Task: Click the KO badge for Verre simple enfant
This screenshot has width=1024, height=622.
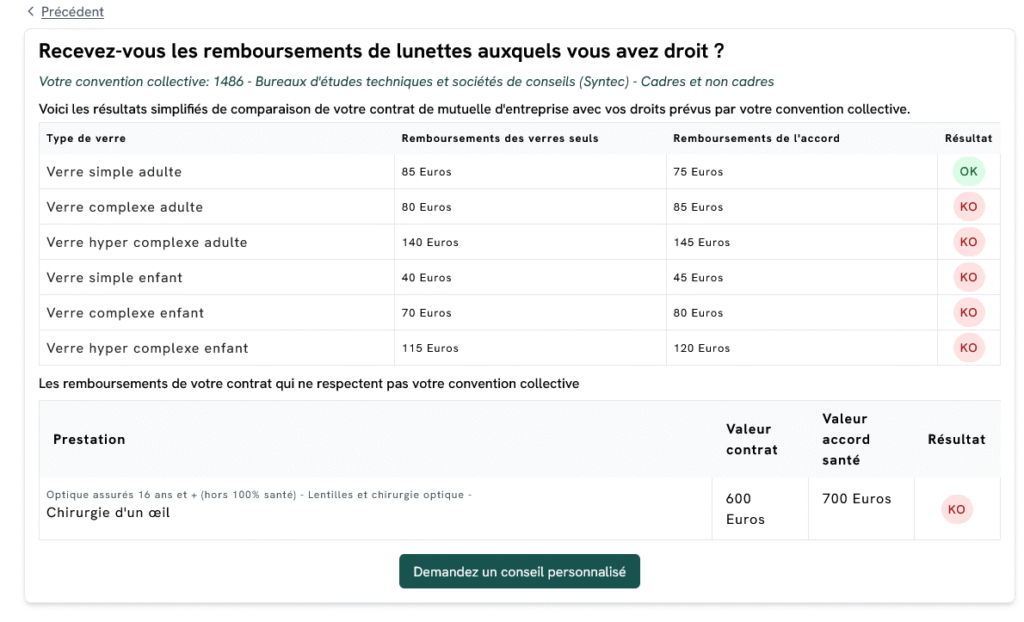Action: click(x=967, y=277)
